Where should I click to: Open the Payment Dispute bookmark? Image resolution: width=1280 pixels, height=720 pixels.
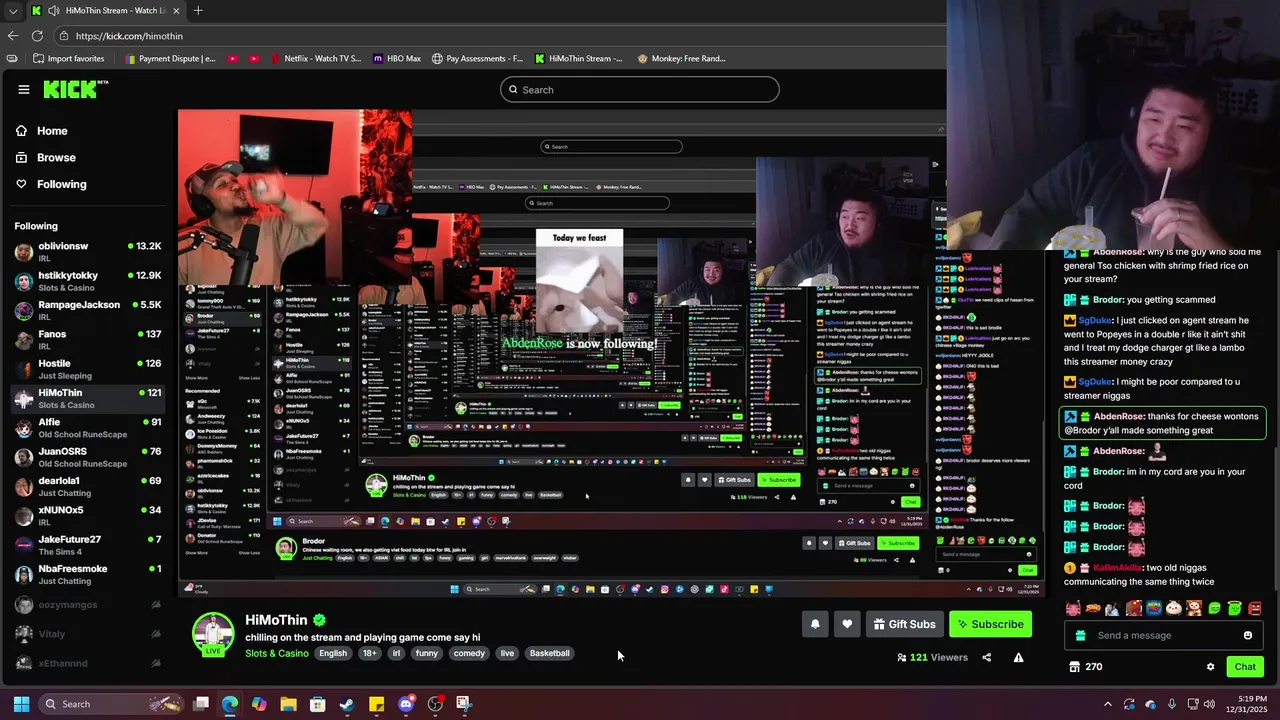click(x=169, y=58)
